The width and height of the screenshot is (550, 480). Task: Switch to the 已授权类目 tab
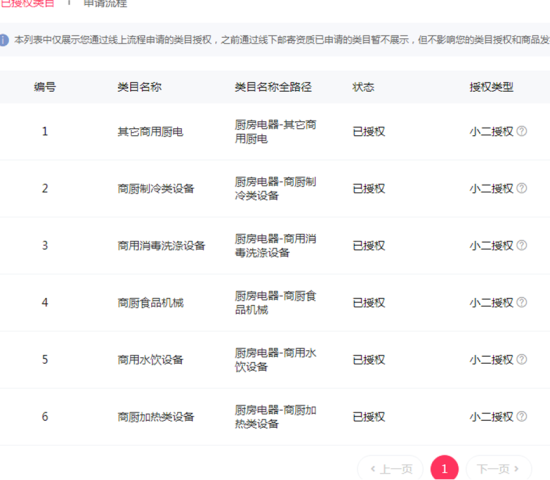click(x=27, y=4)
